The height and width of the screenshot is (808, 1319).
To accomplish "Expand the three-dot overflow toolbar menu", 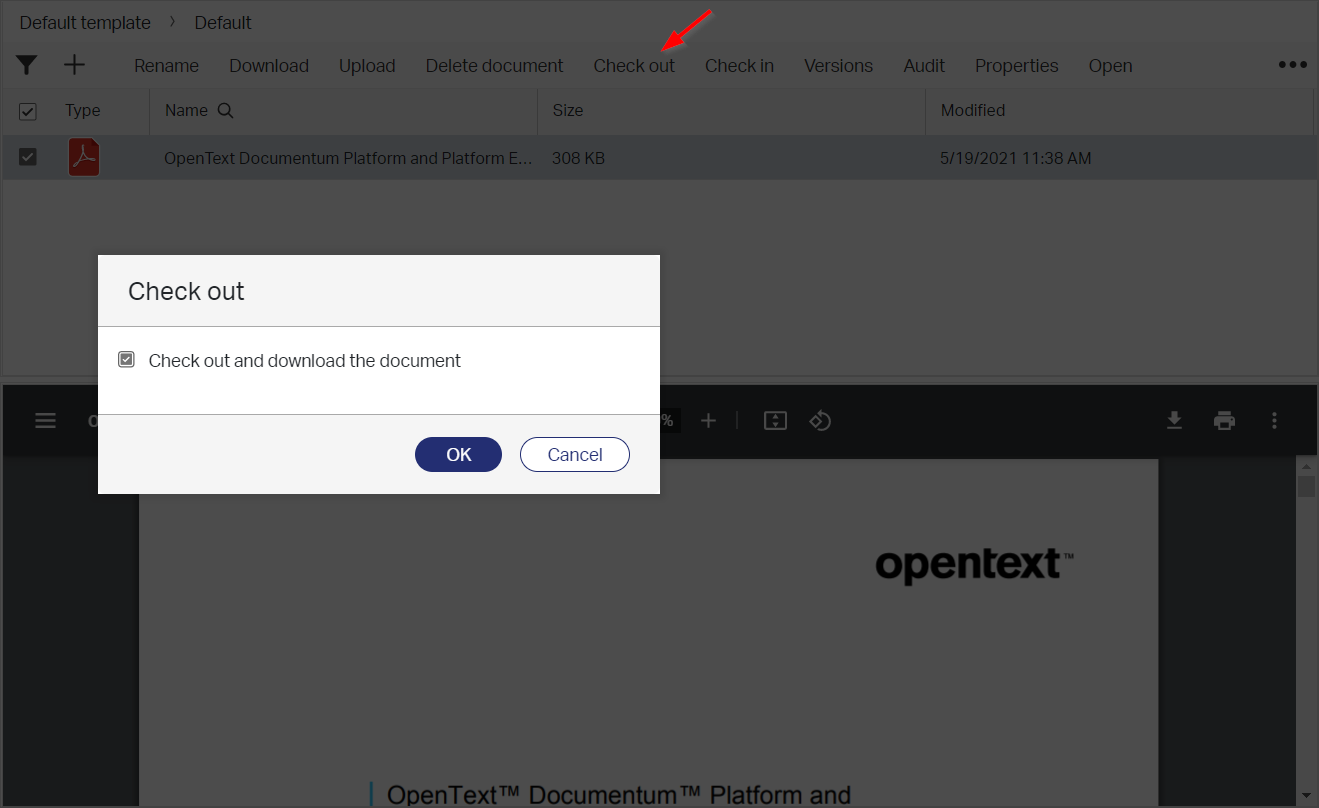I will (x=1292, y=65).
